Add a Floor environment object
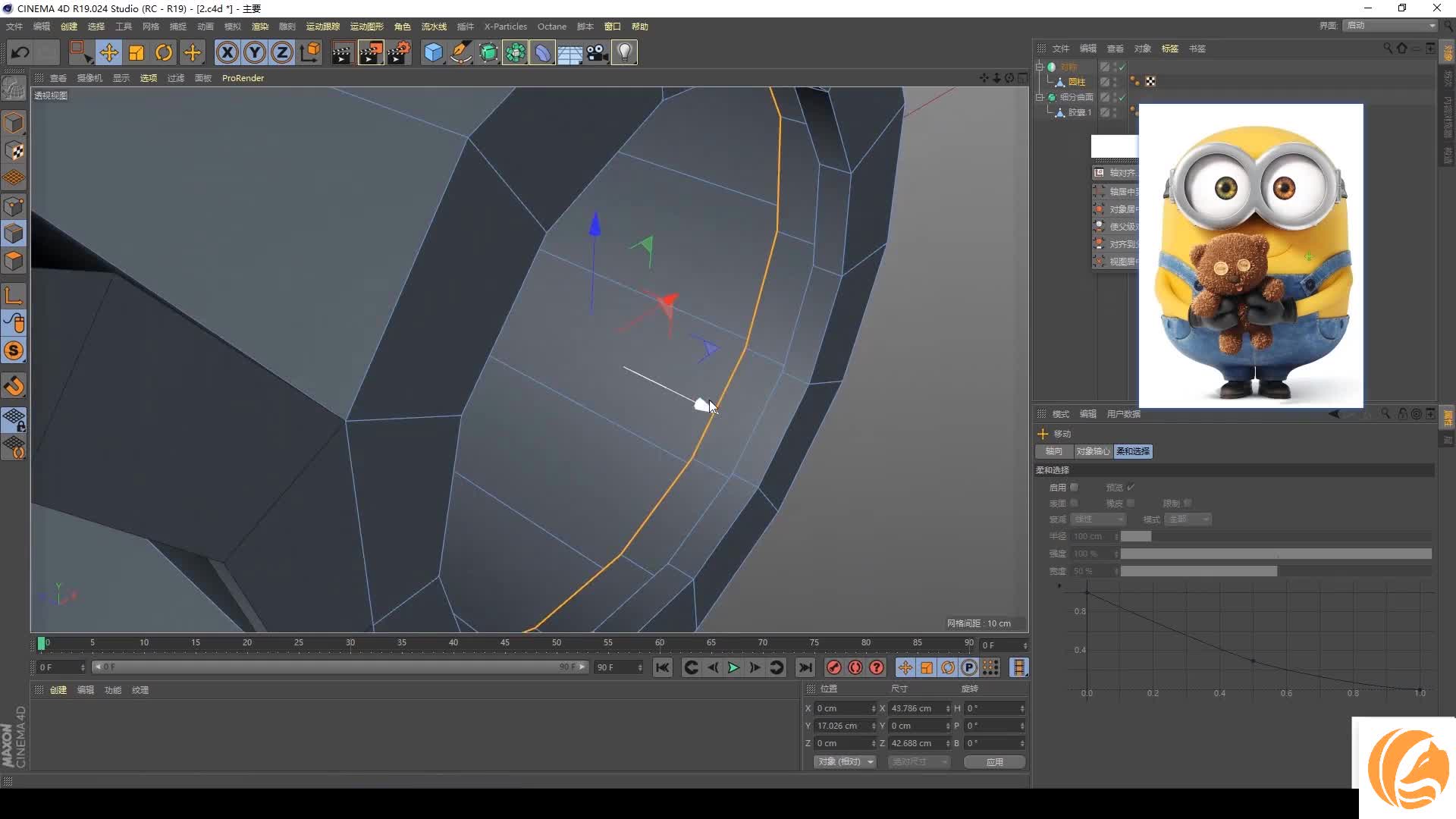Viewport: 1456px width, 819px height. [570, 52]
